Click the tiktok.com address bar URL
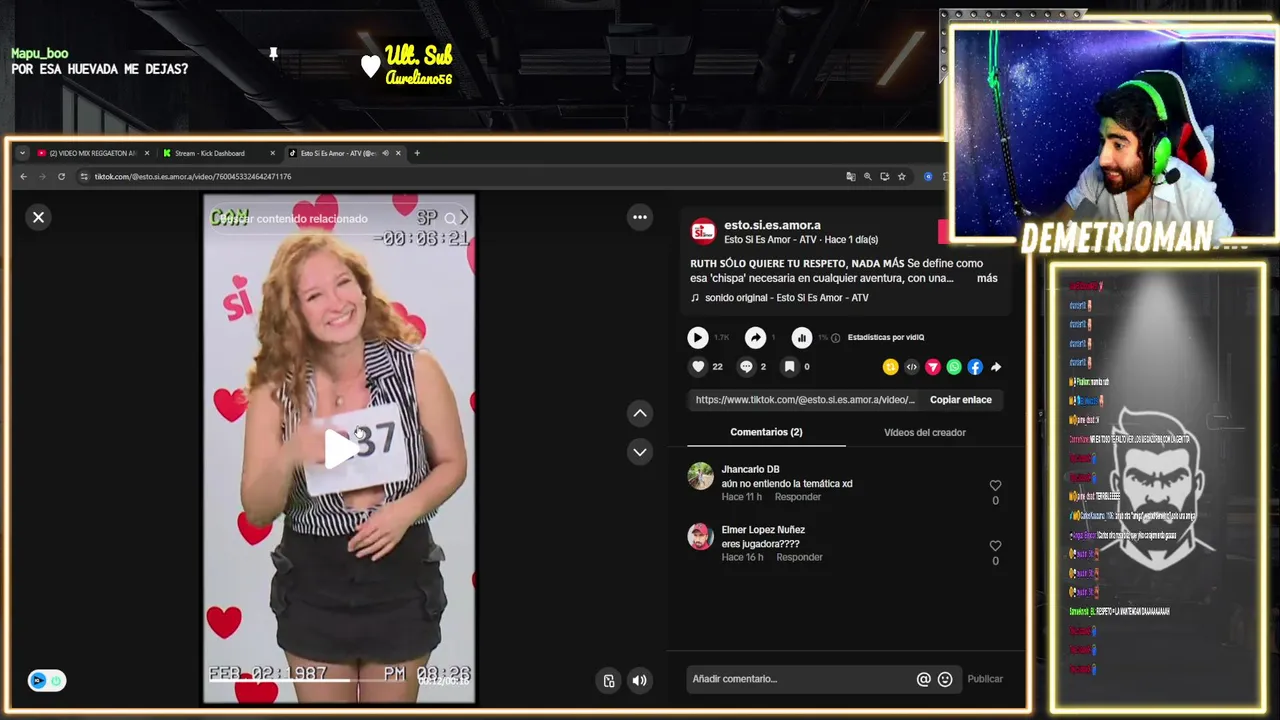The height and width of the screenshot is (720, 1280). 193,176
